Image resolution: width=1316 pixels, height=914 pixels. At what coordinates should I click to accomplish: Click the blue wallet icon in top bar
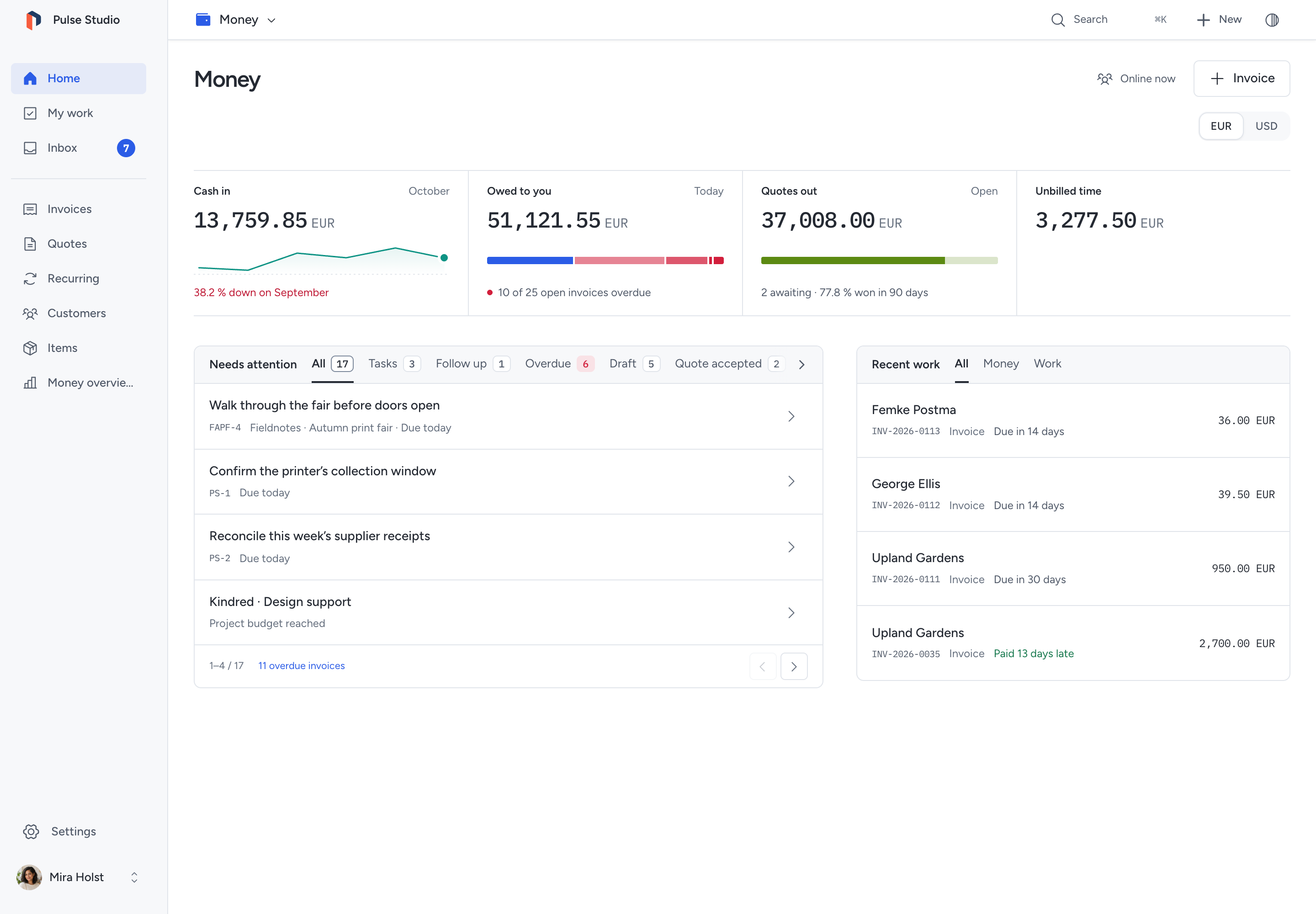203,20
